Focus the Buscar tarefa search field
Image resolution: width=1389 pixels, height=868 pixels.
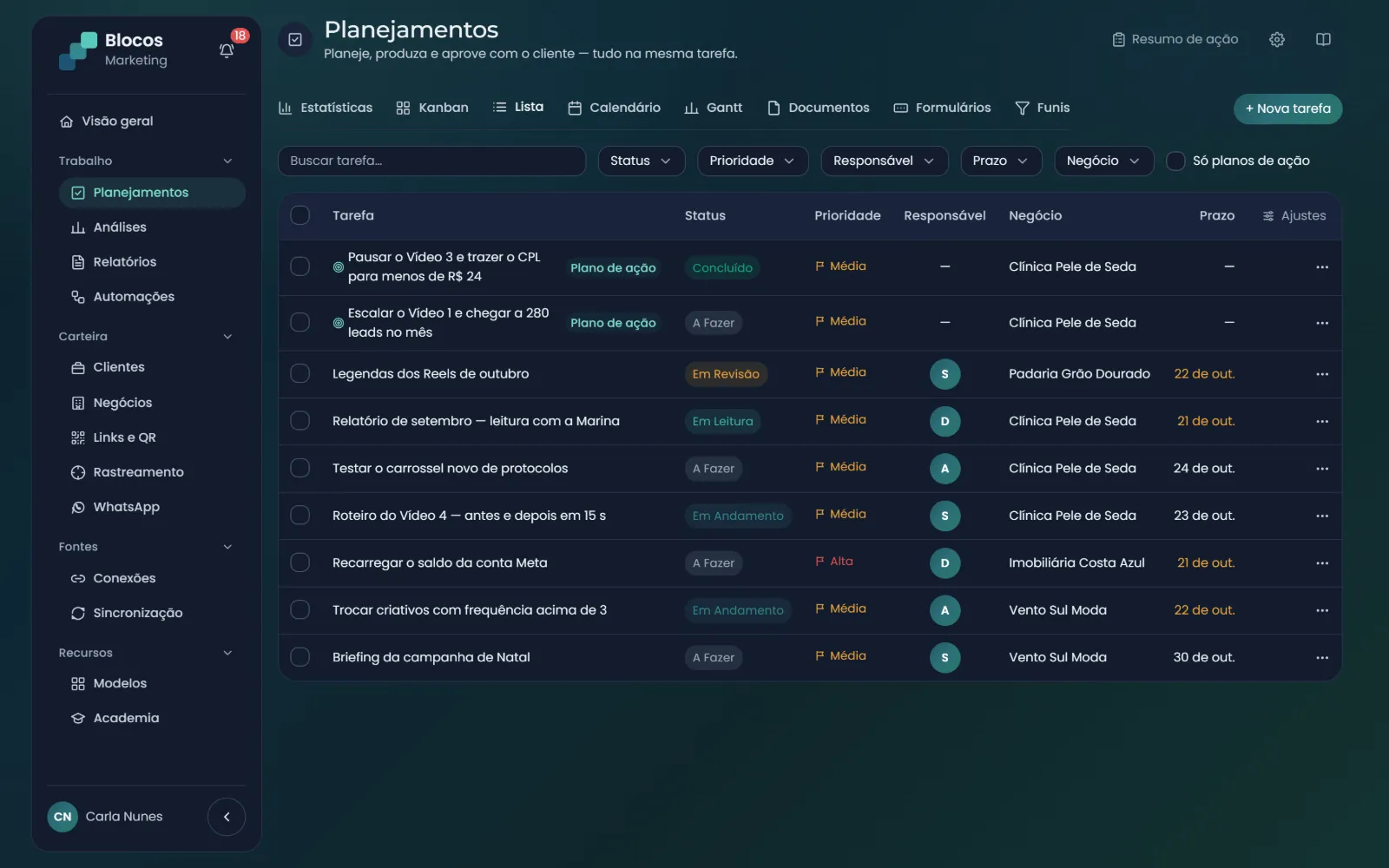point(431,161)
